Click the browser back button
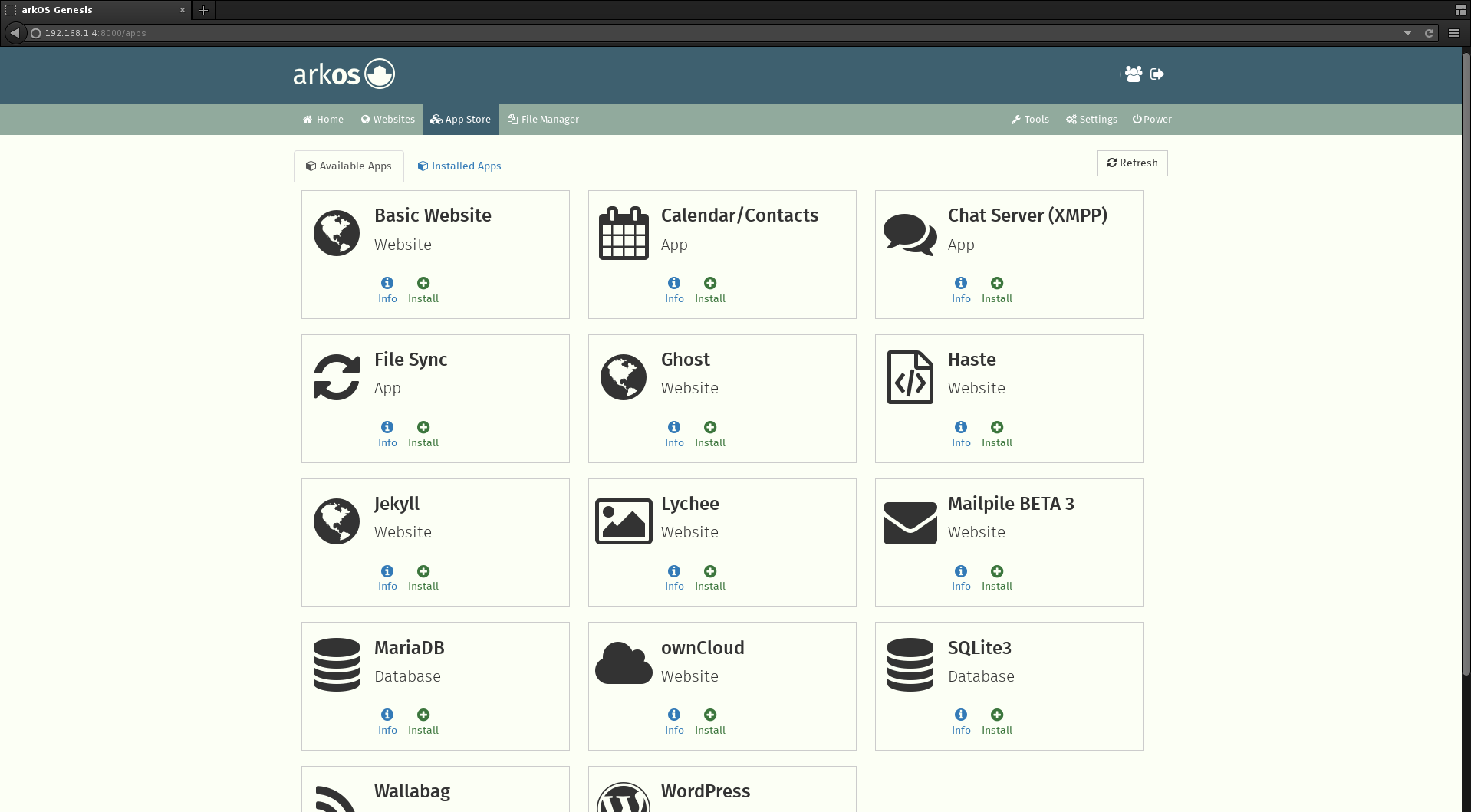The width and height of the screenshot is (1471, 812). click(x=15, y=33)
